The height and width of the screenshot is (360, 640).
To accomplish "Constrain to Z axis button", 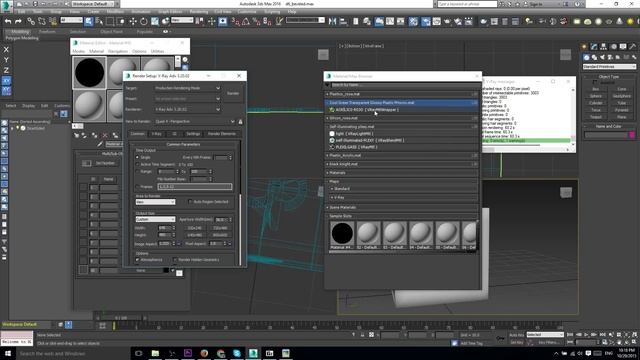I will (x=6, y=70).
